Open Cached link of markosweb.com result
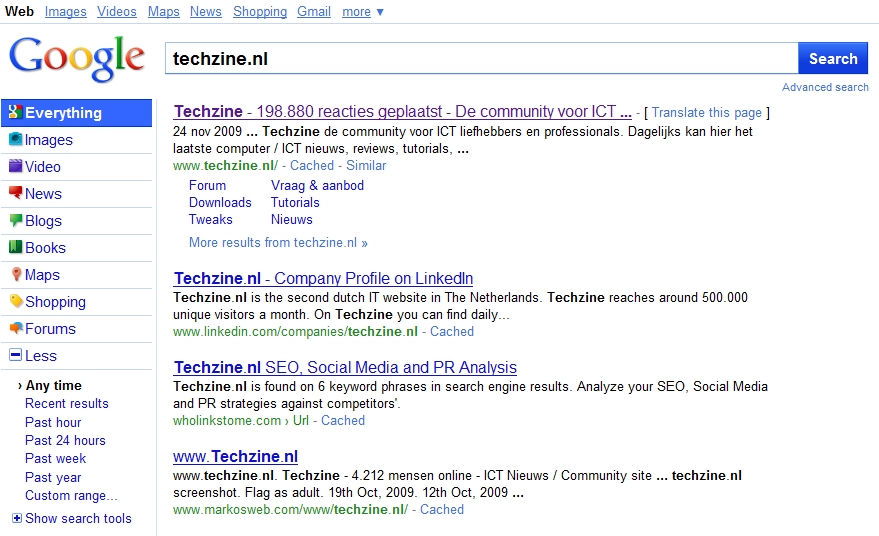 [x=442, y=510]
